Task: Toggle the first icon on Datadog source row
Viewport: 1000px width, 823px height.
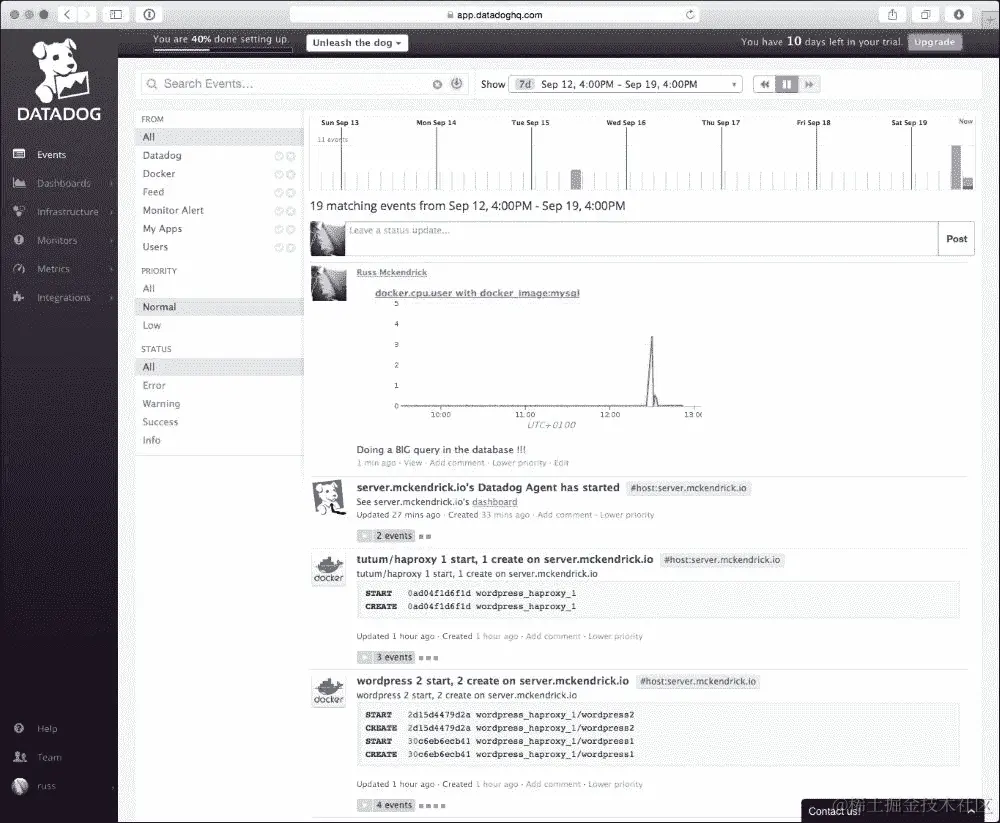Action: 279,156
